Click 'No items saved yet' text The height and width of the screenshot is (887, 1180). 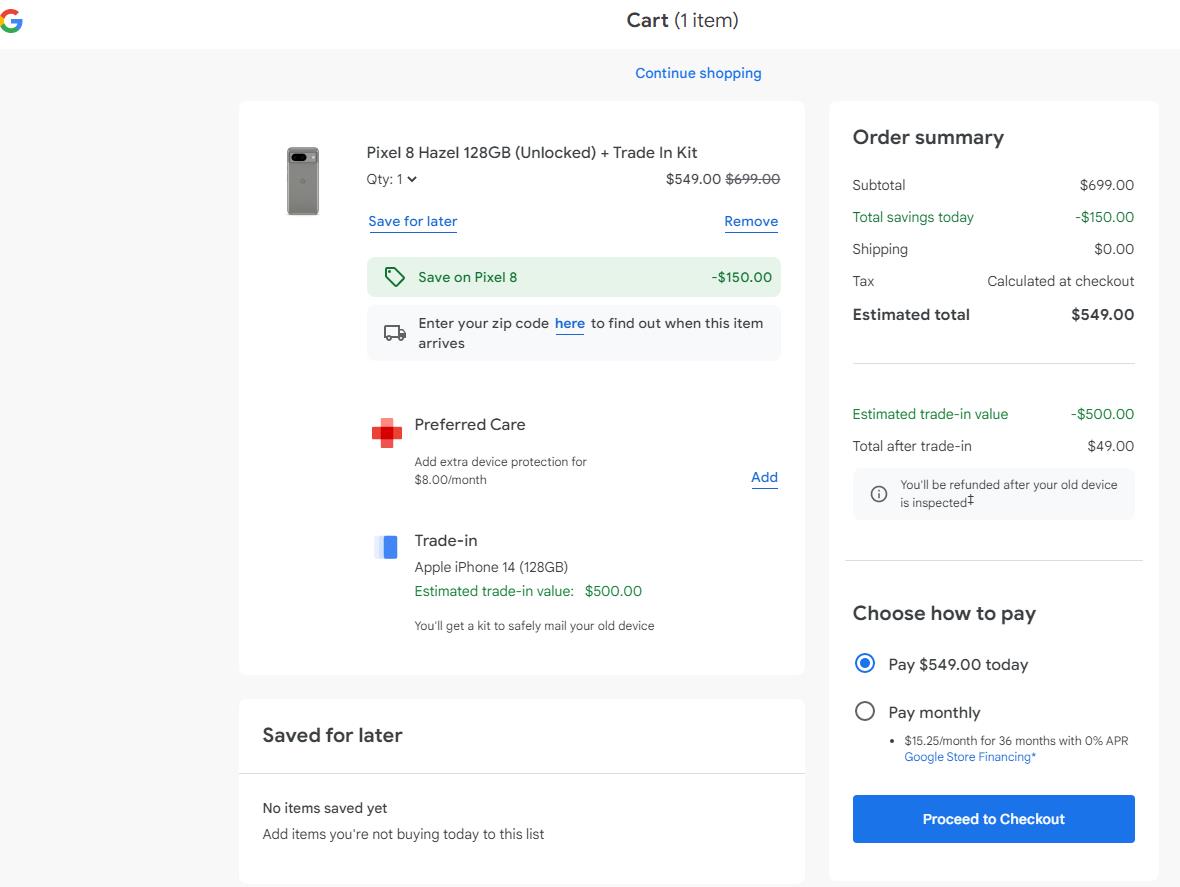pyautogui.click(x=324, y=808)
